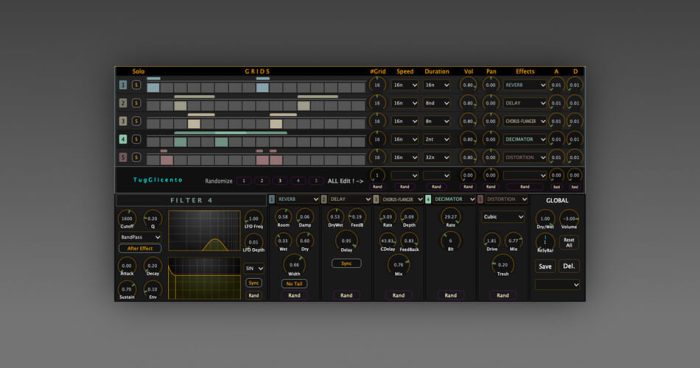700x368 pixels.
Task: Click the filter Sustain knob
Action: [127, 289]
